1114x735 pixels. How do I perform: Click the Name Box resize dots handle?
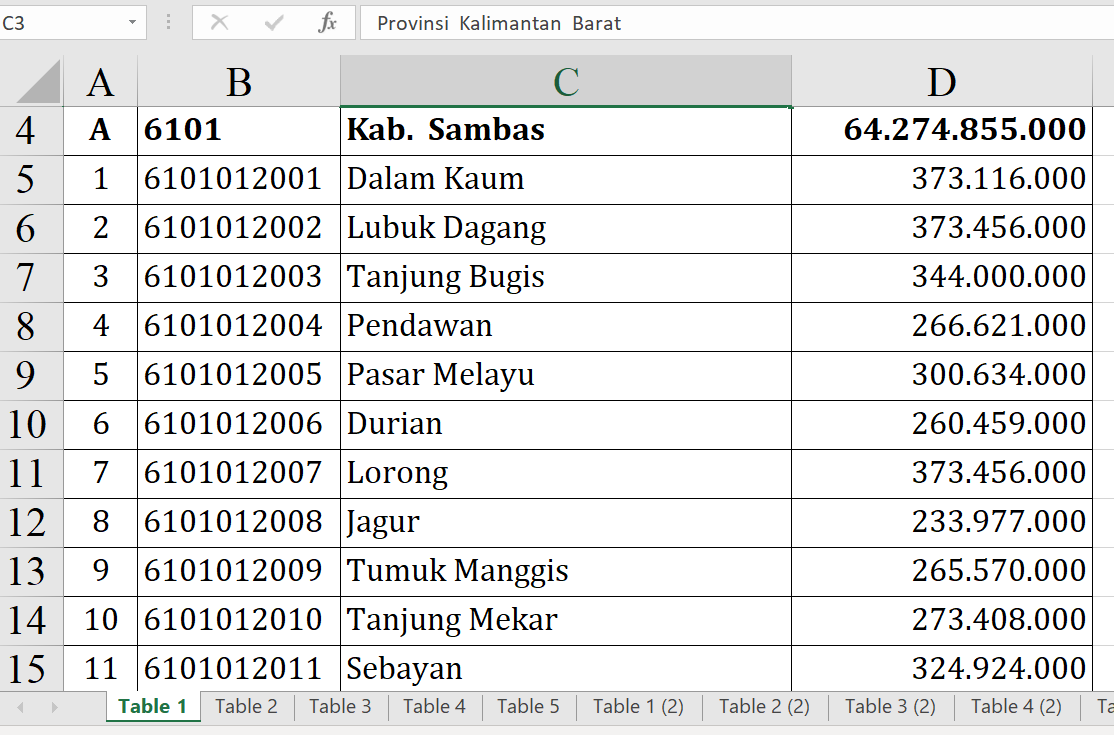pos(168,23)
